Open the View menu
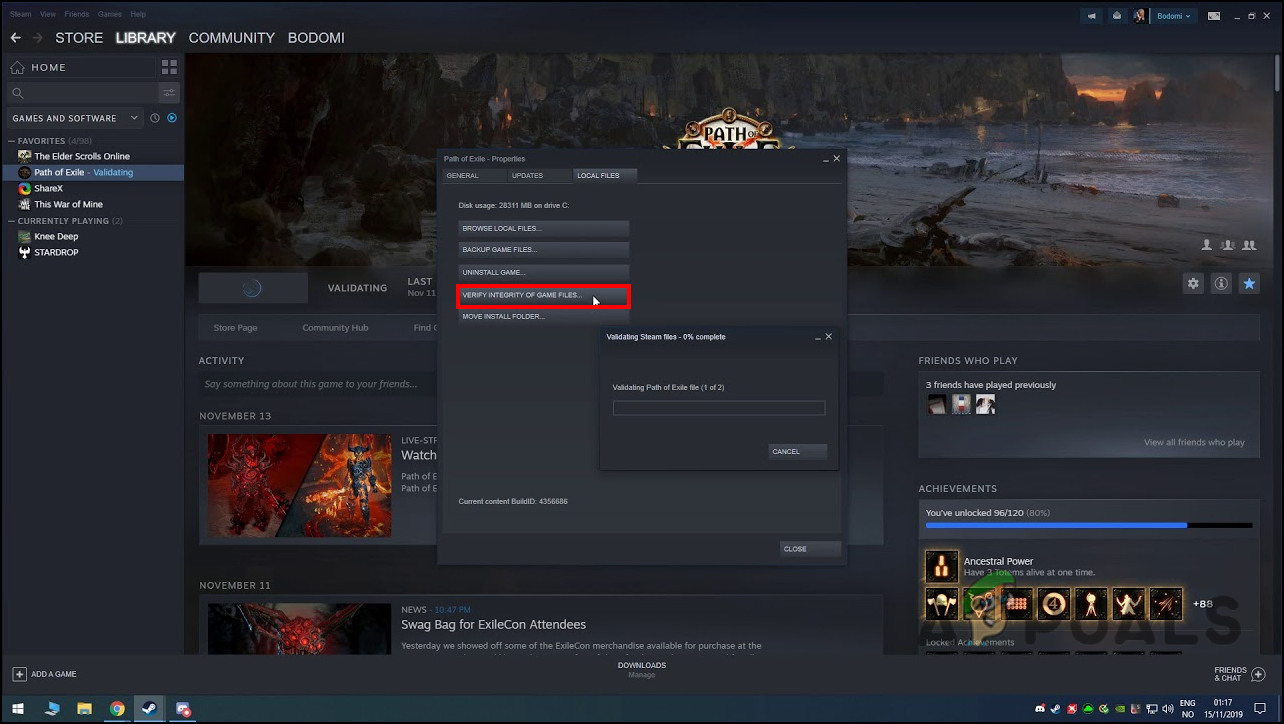The image size is (1284, 724). click(48, 14)
